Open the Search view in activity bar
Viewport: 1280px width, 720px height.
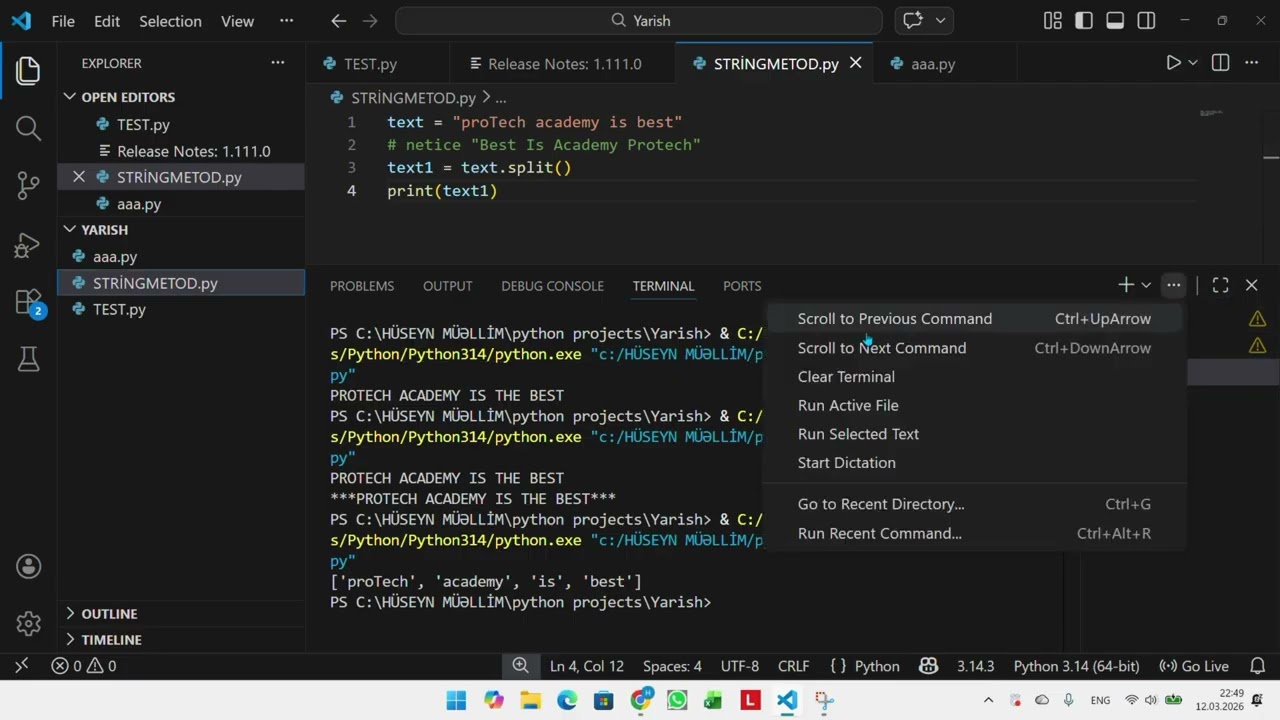point(28,128)
